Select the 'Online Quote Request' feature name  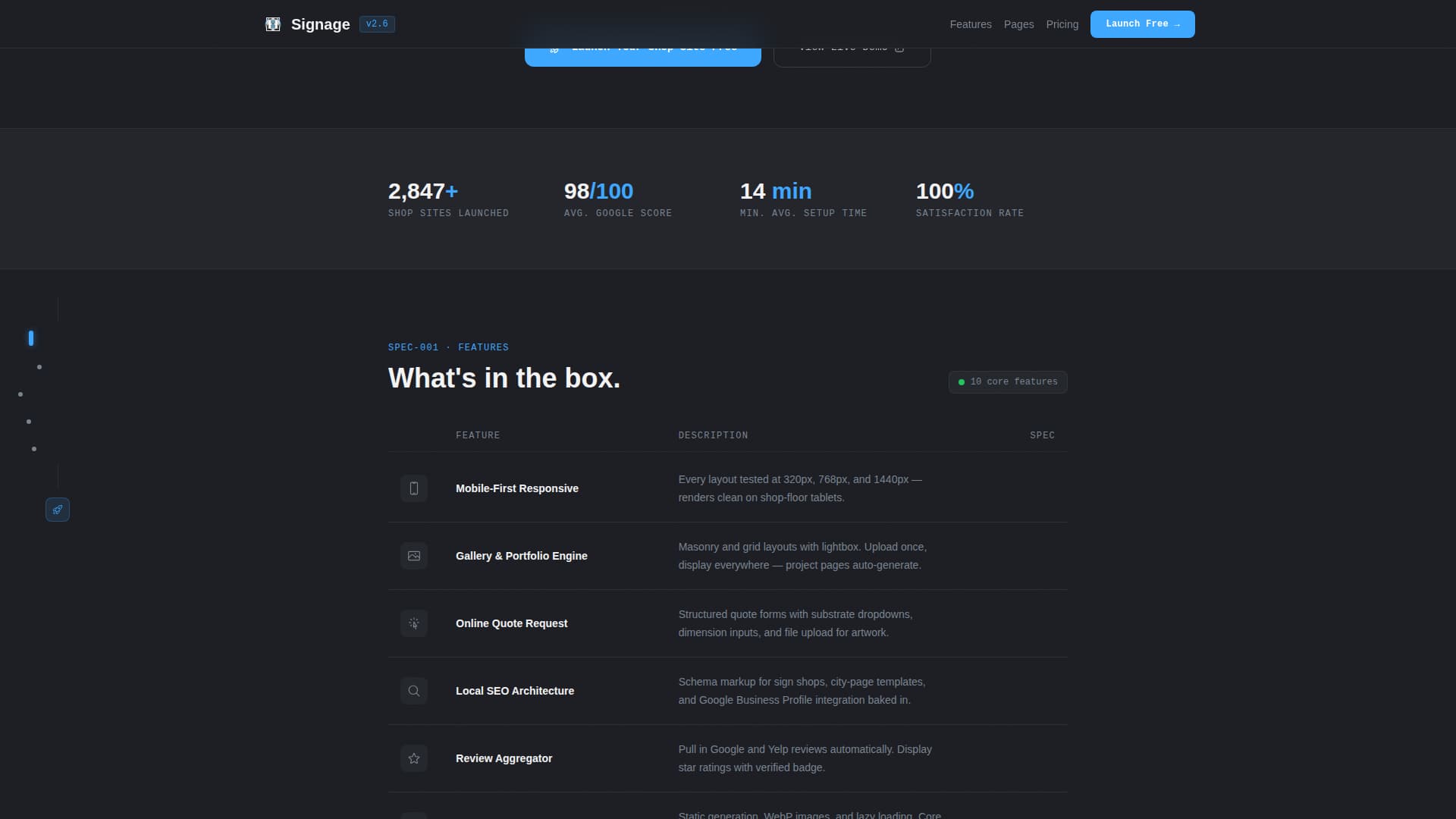[x=511, y=623]
